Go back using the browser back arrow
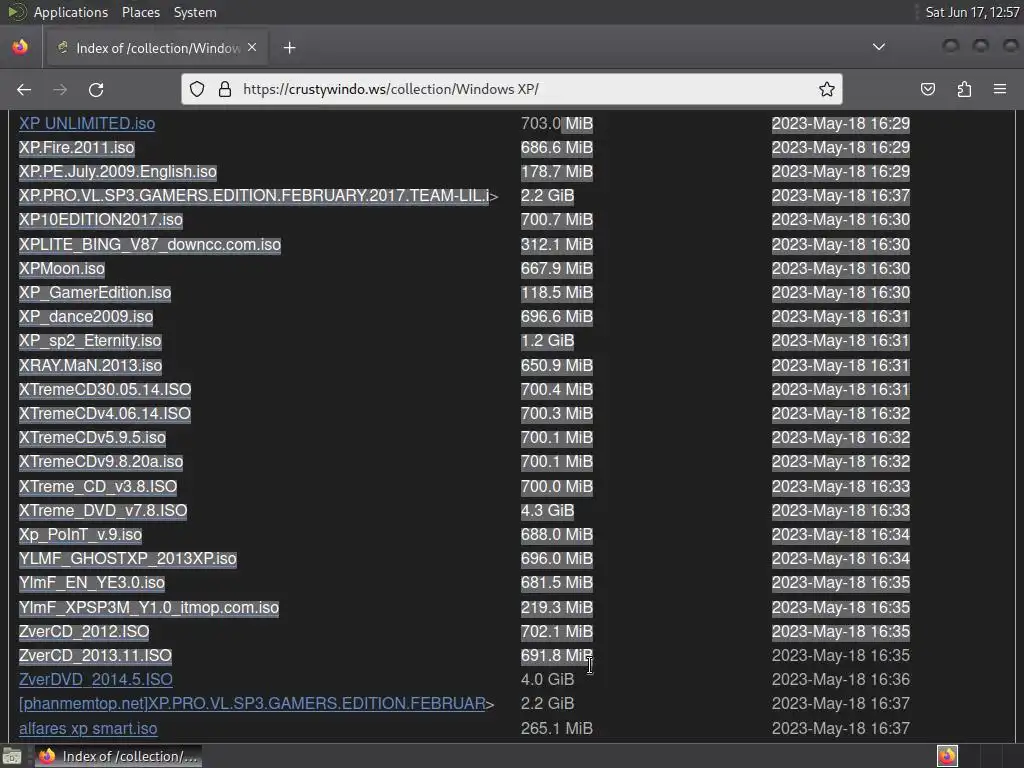This screenshot has height=768, width=1024. coord(24,89)
